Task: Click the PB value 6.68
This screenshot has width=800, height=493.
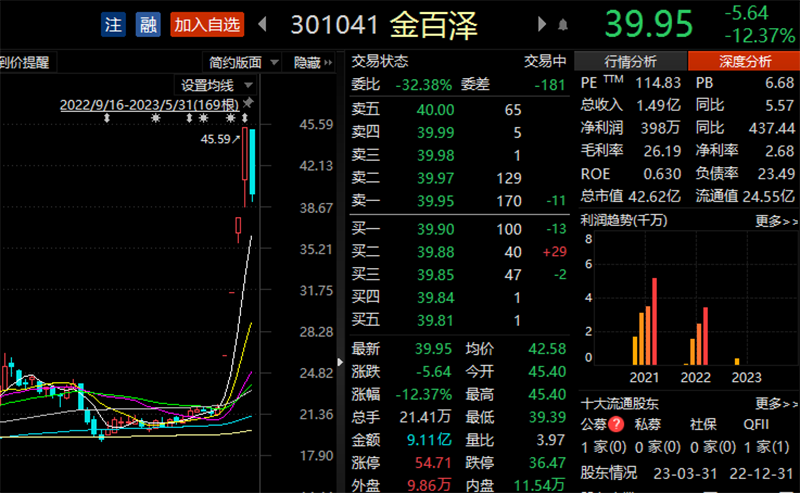Action: coord(780,83)
